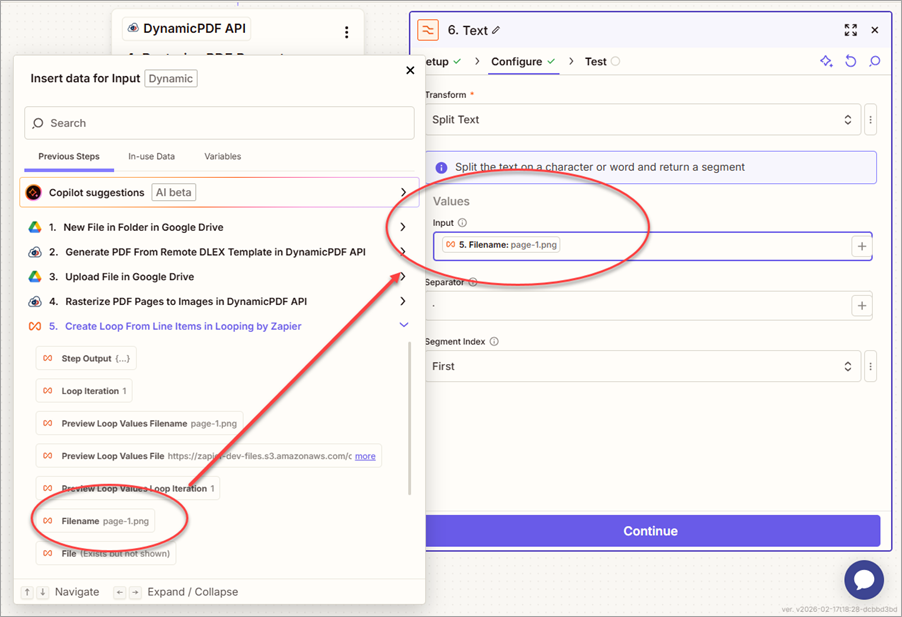Click the search icon in step panel
This screenshot has height=617, width=902.
point(874,61)
